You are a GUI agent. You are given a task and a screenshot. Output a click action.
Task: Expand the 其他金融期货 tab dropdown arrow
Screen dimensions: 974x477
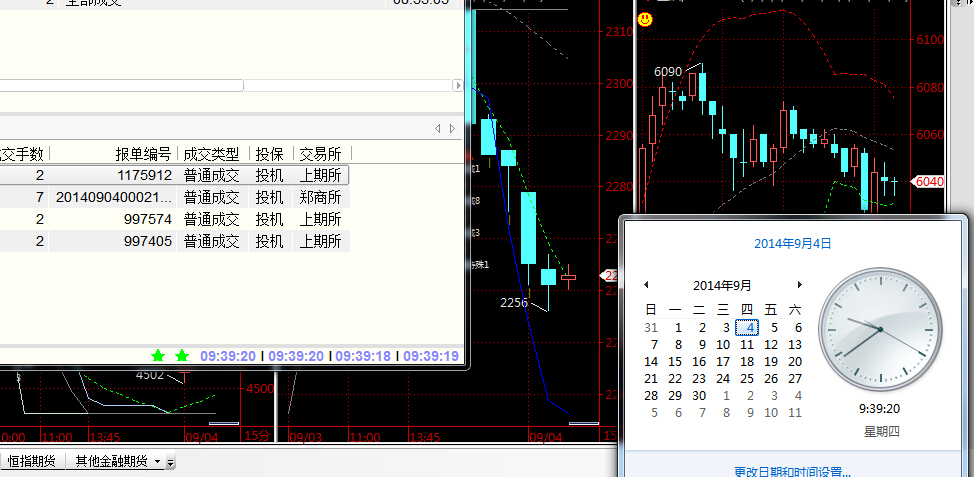[x=157, y=461]
